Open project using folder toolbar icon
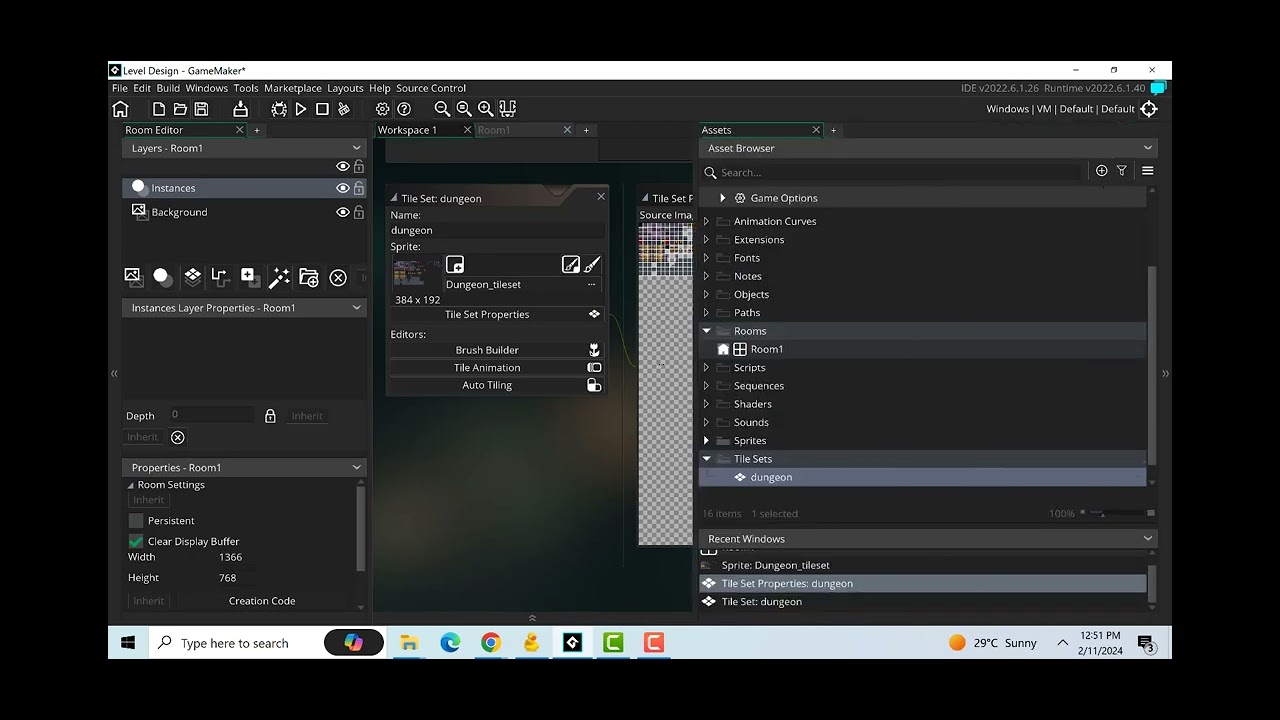This screenshot has height=720, width=1280. point(180,109)
